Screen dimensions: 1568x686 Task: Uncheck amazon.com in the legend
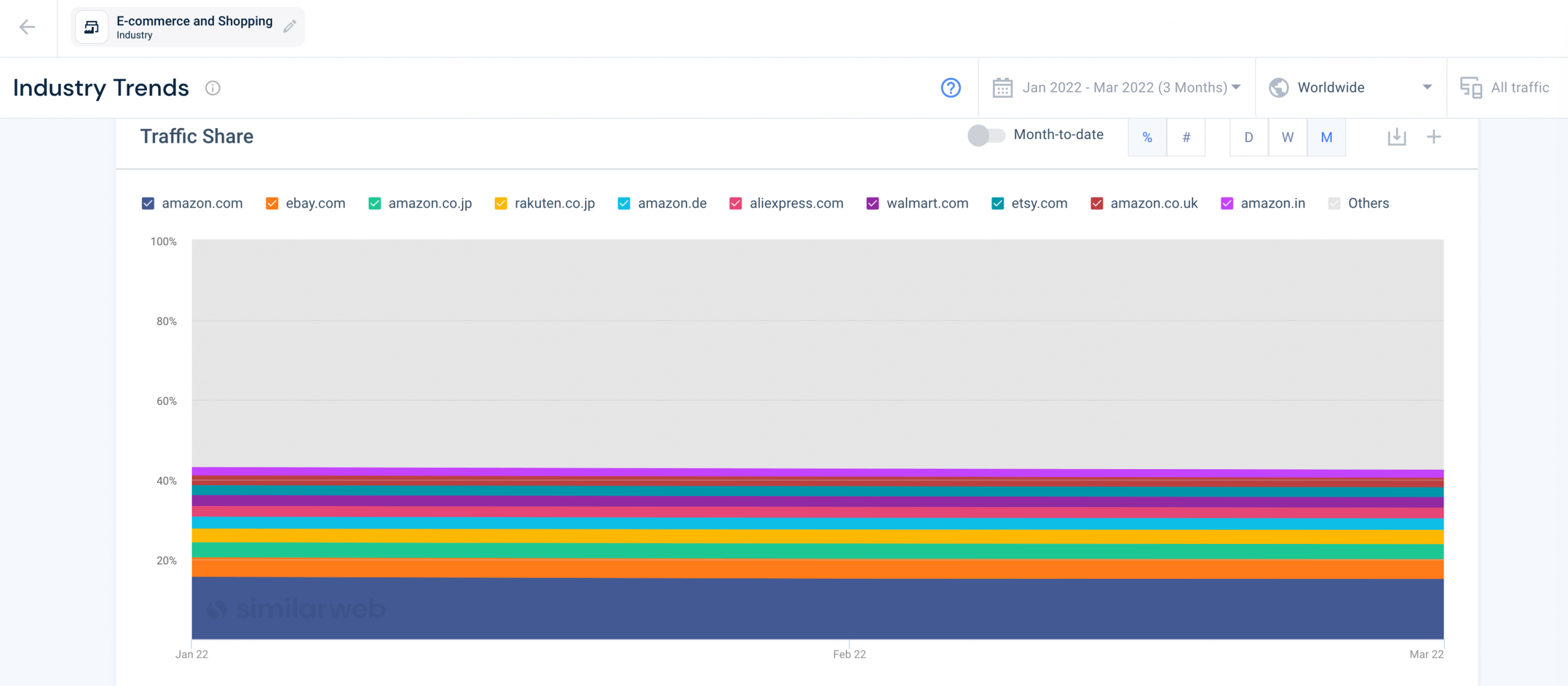148,203
